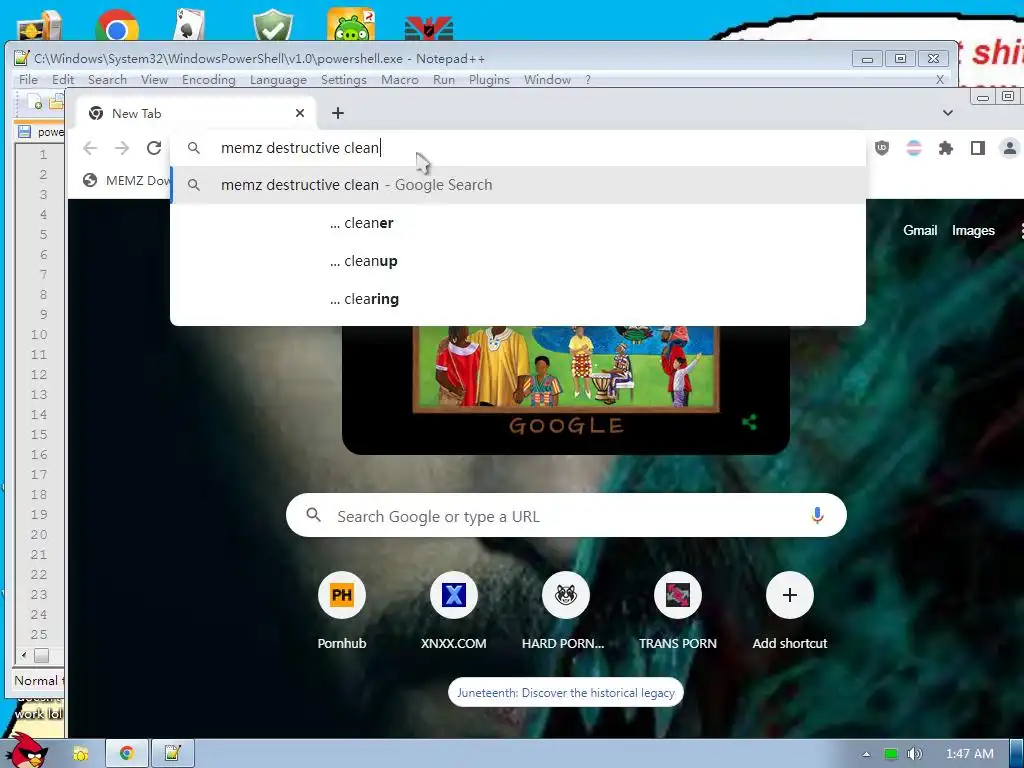Open the green shield desktop icon
The height and width of the screenshot is (768, 1024).
tap(273, 25)
